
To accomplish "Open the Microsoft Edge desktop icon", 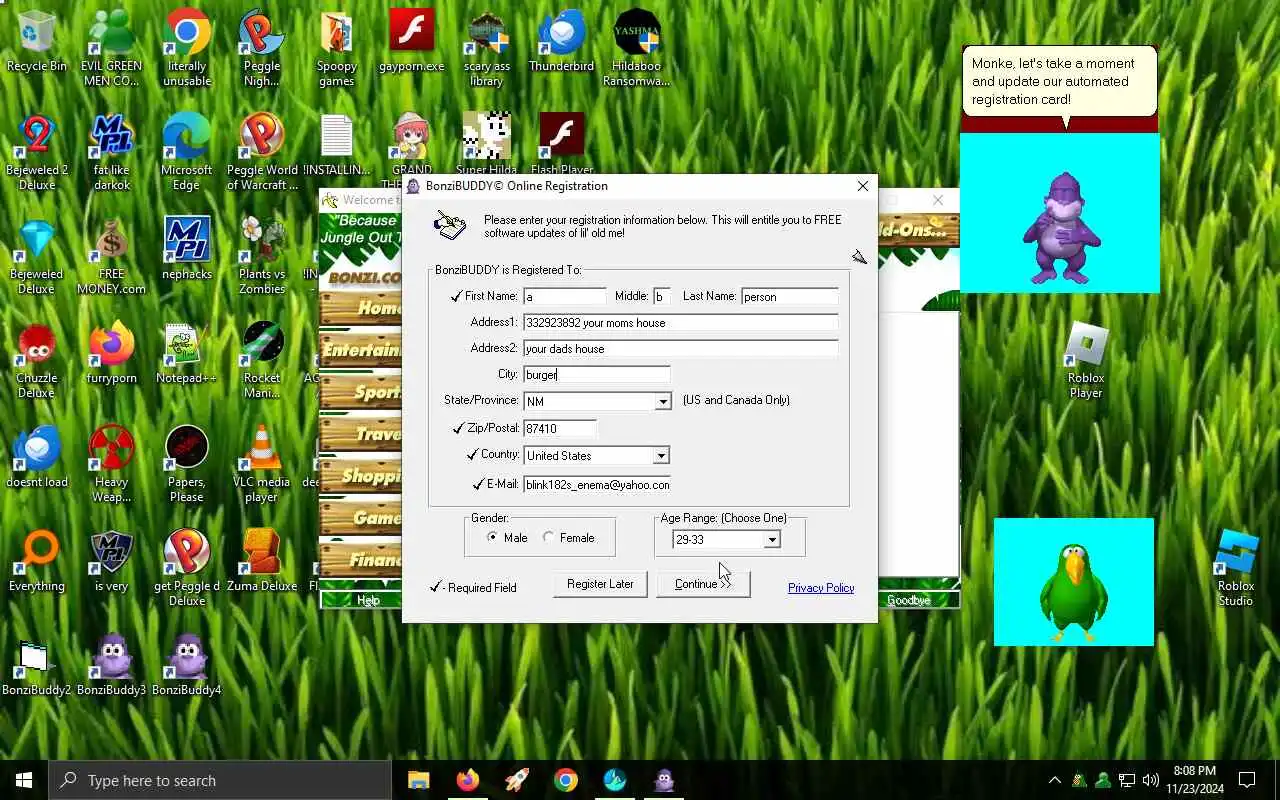I will click(186, 152).
